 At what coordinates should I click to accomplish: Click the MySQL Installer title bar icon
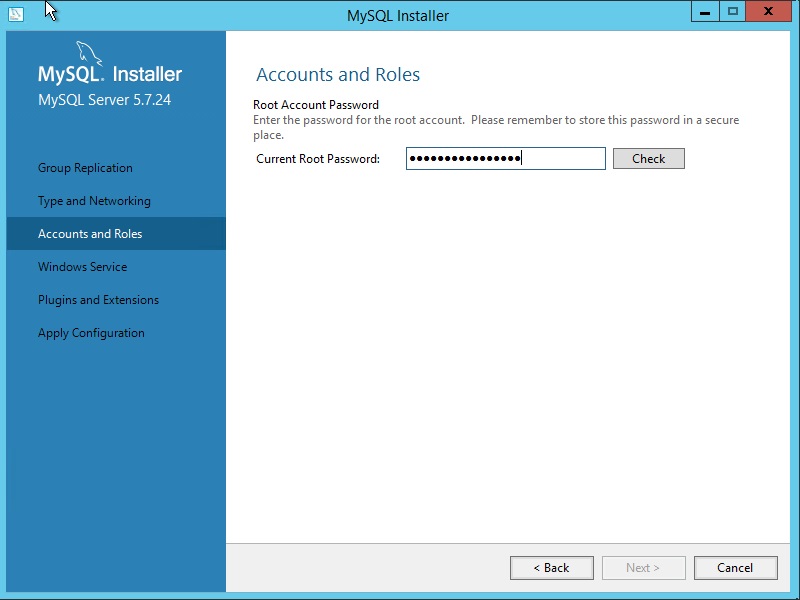click(x=16, y=14)
